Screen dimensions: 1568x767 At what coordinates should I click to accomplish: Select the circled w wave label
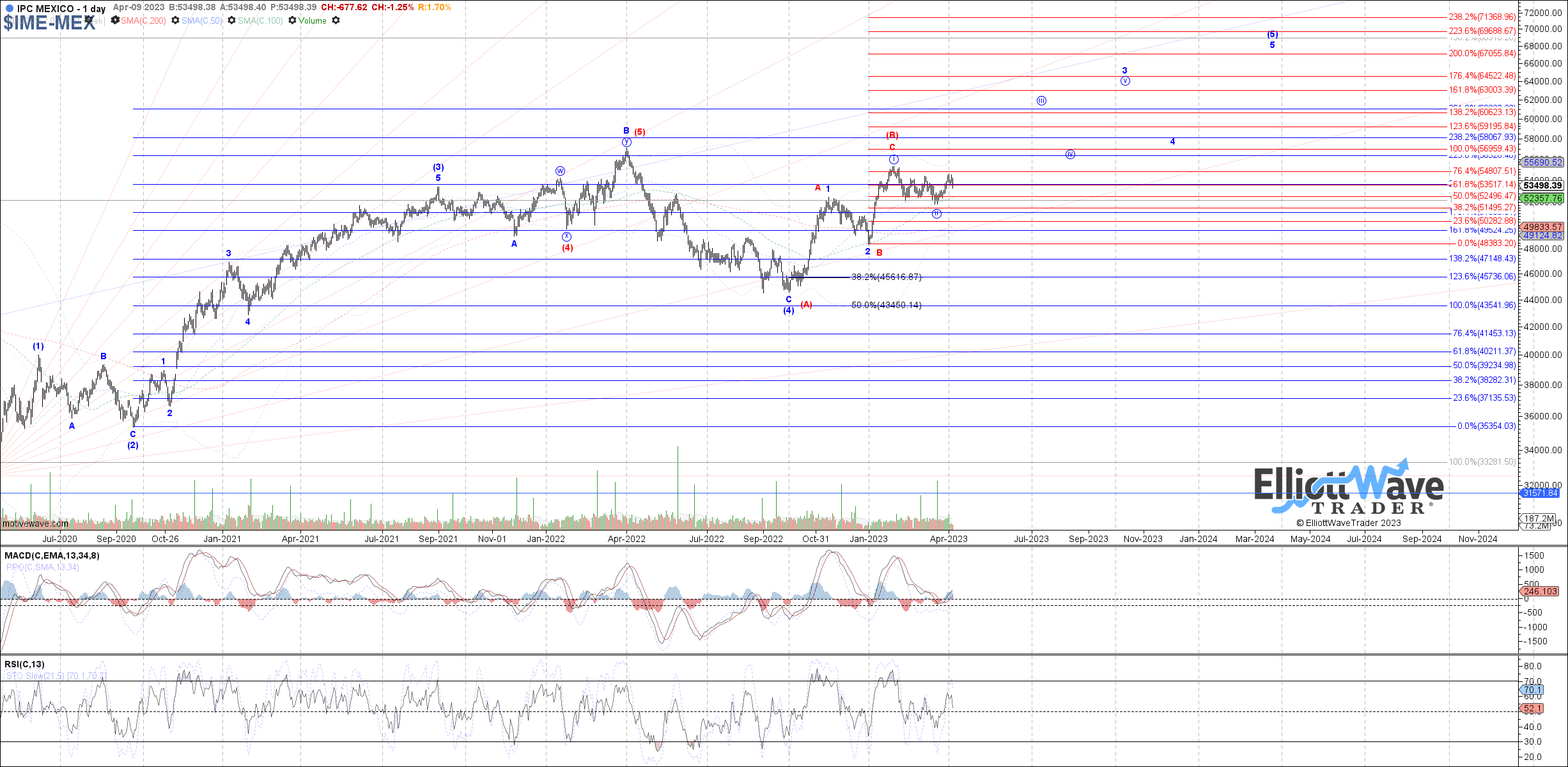pyautogui.click(x=560, y=171)
